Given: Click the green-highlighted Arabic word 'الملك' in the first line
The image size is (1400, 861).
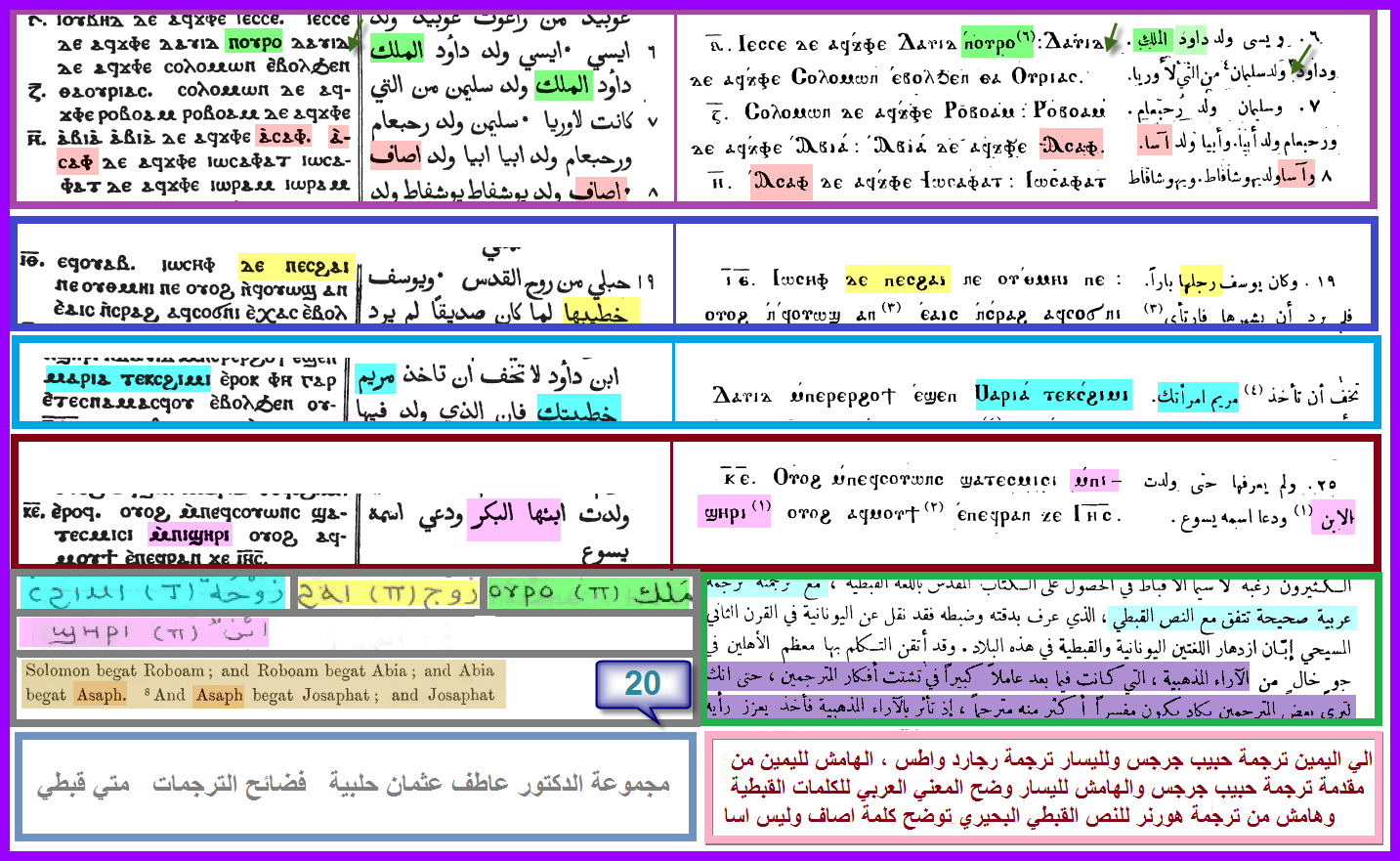Looking at the screenshot, I should [x=398, y=50].
